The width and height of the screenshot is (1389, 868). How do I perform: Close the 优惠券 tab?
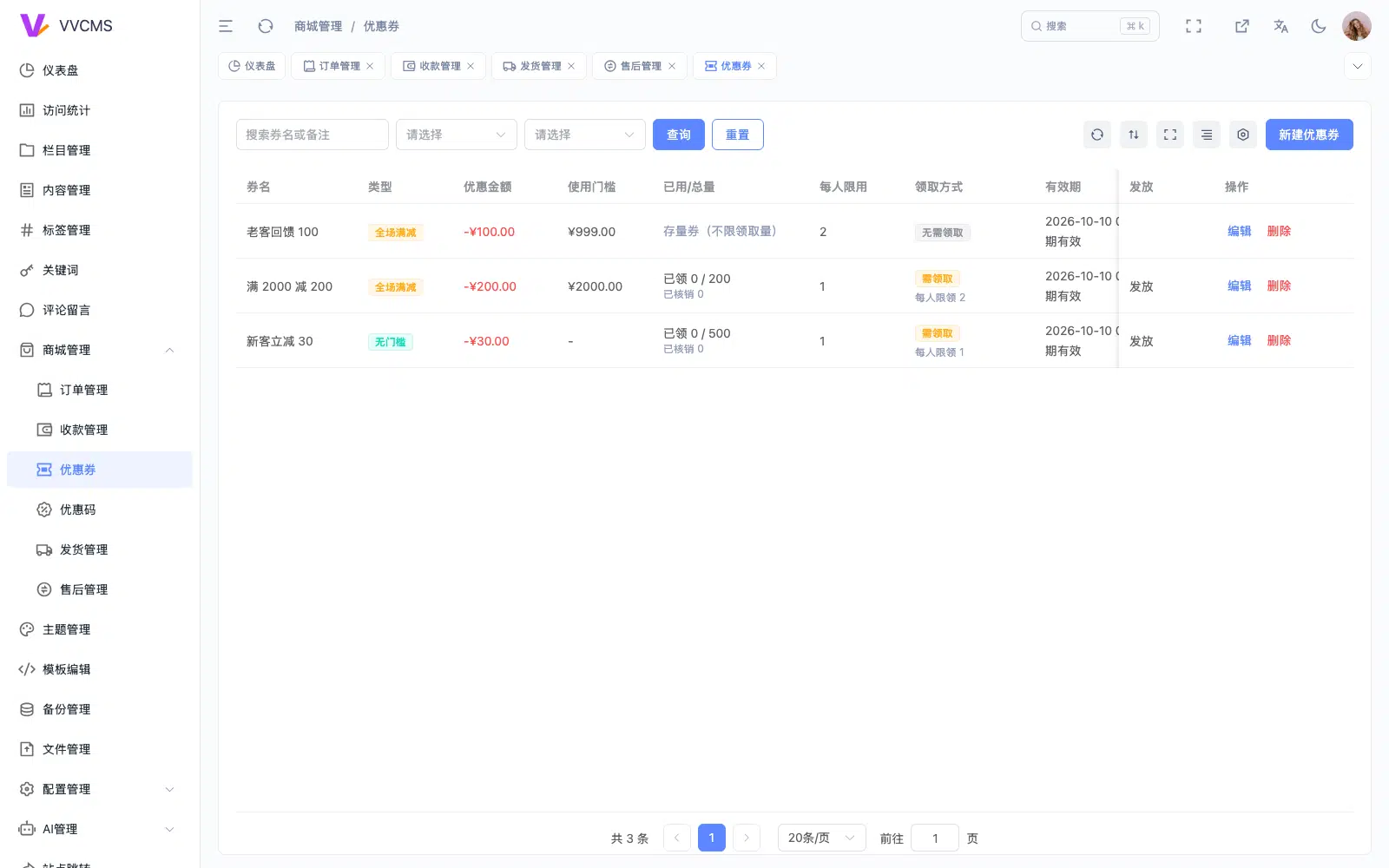761,66
